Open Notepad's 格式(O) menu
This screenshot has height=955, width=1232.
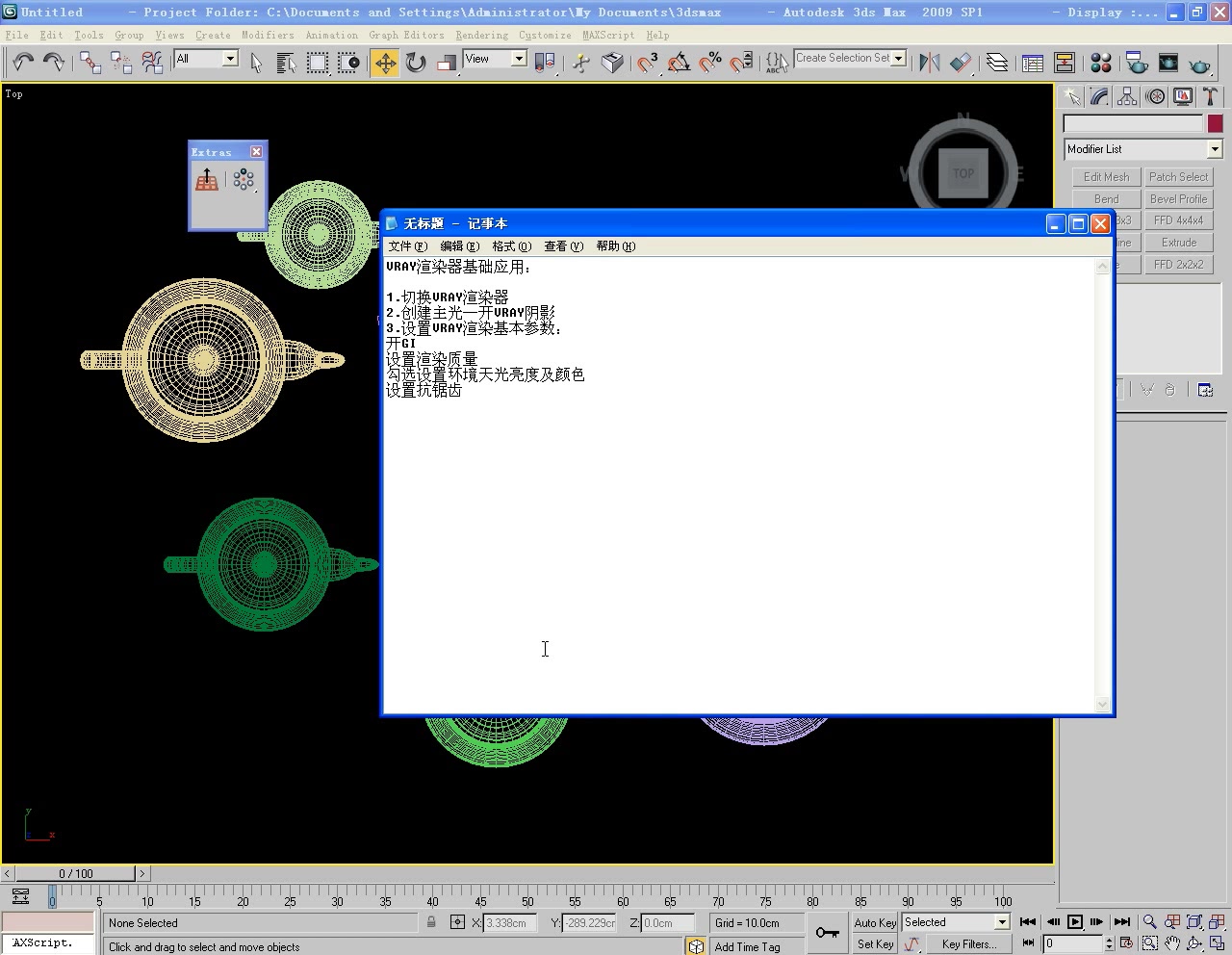510,245
